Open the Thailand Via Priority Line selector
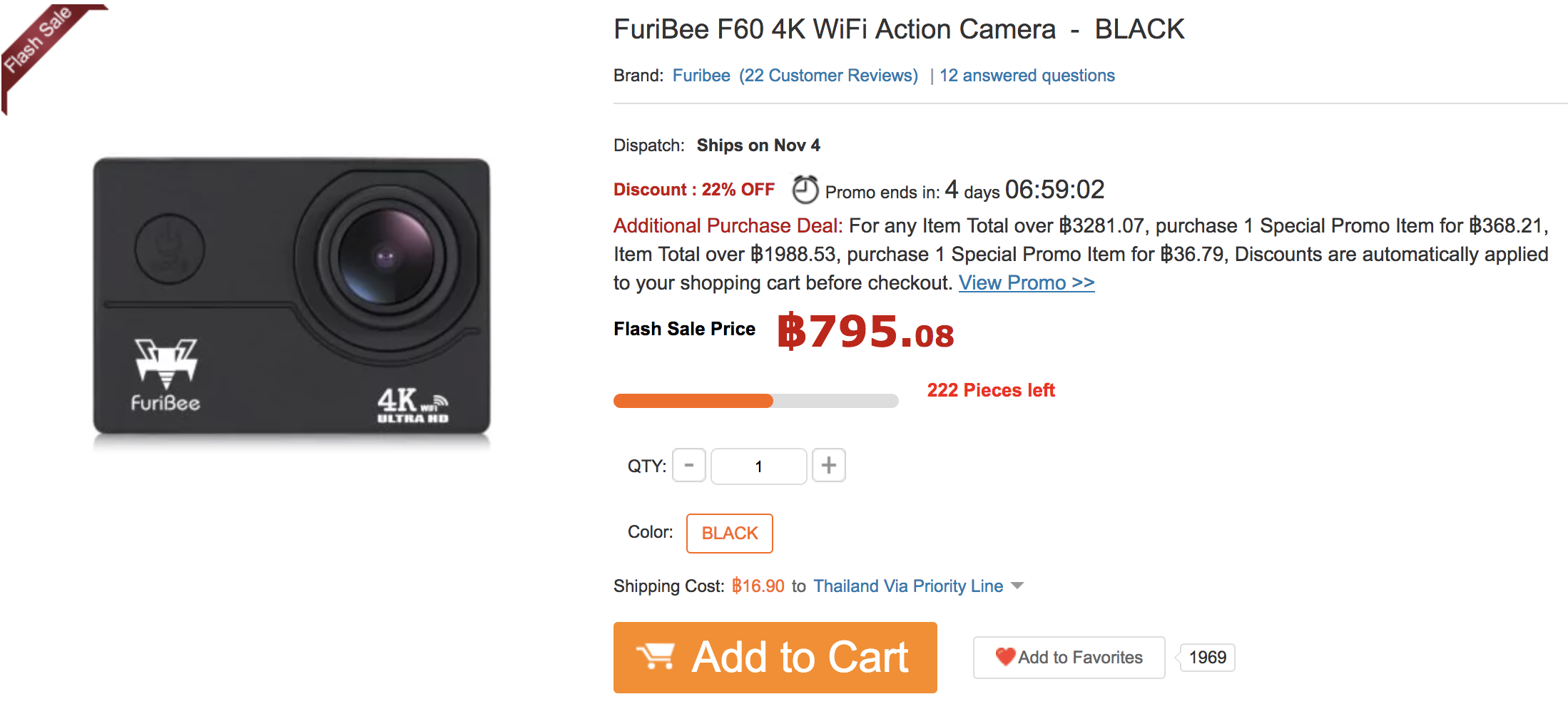The image size is (1568, 709). 907,586
